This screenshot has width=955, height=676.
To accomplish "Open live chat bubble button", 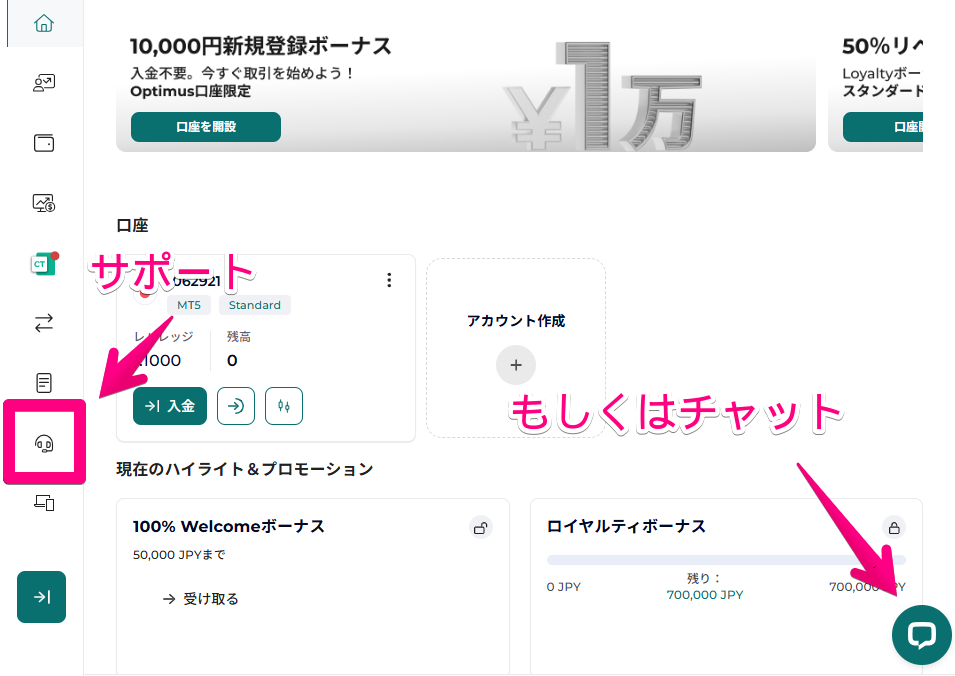I will tap(921, 635).
